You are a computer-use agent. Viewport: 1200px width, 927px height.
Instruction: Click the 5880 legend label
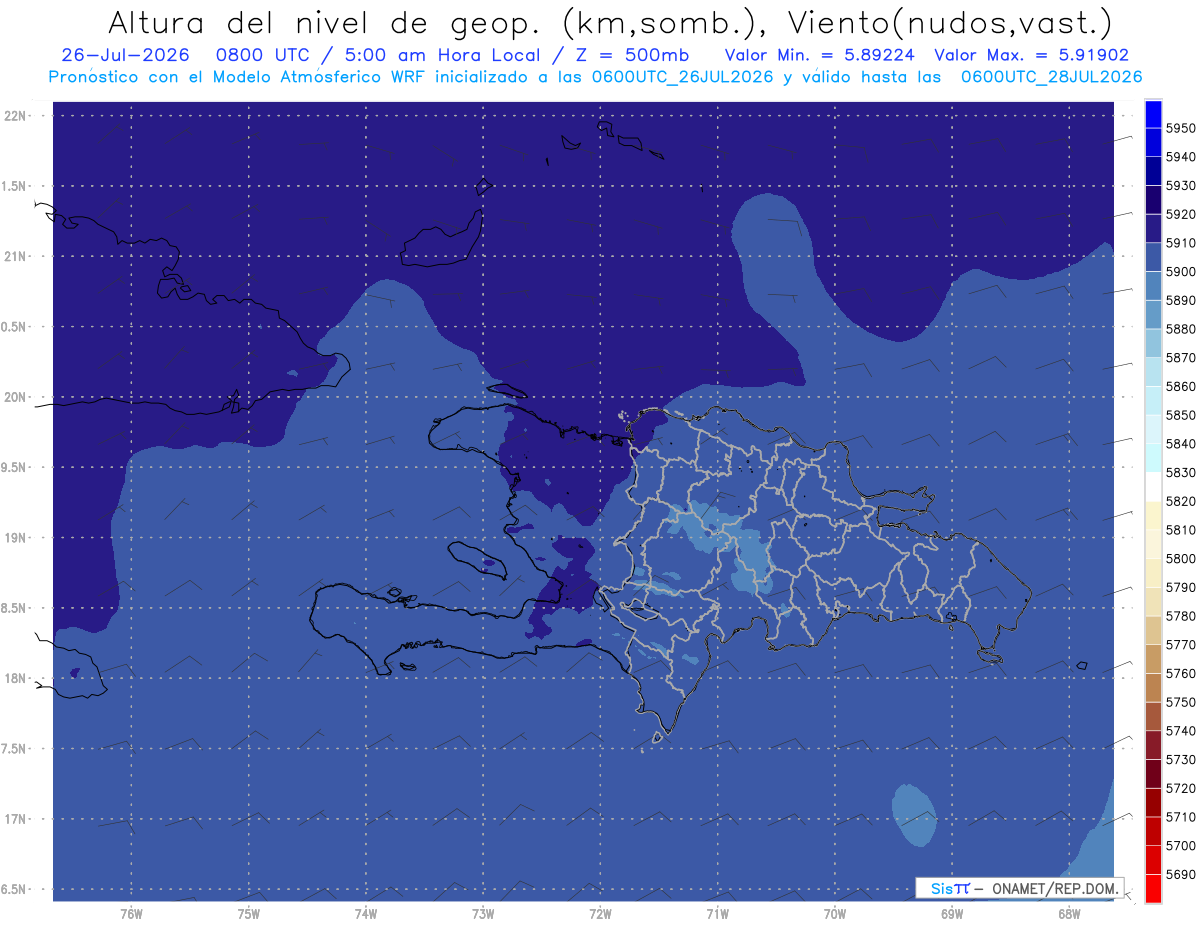[1180, 329]
